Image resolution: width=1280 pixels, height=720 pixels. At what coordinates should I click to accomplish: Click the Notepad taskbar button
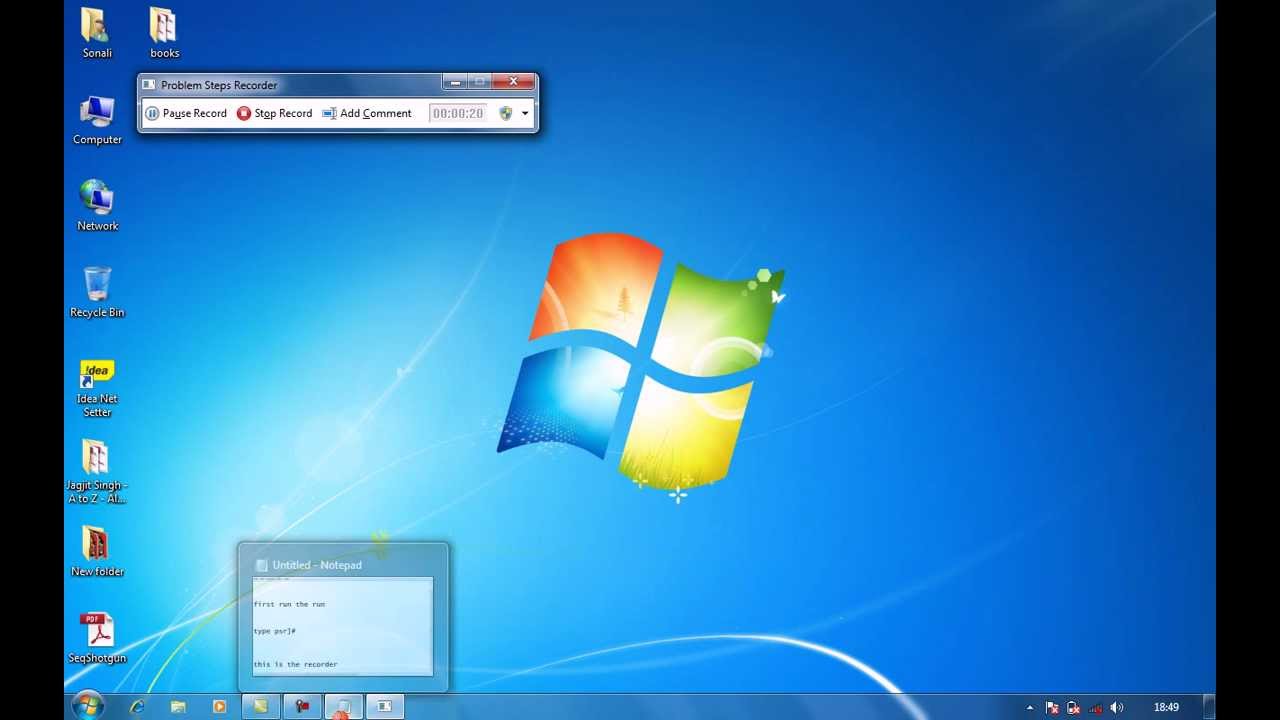[343, 706]
